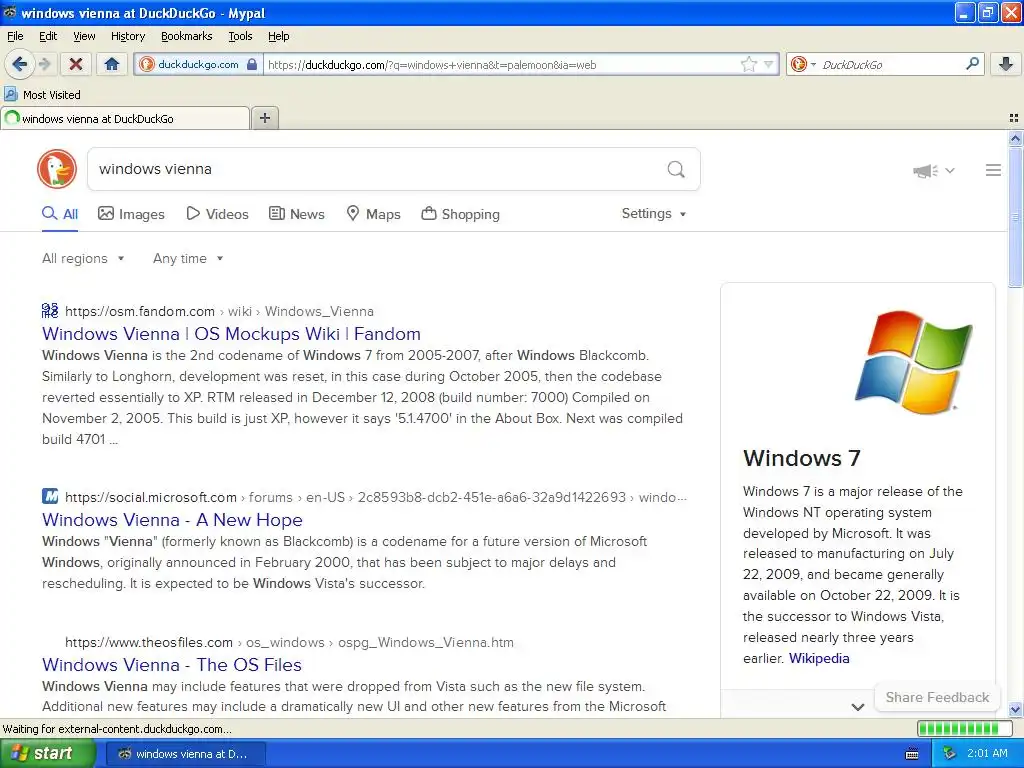Viewport: 1024px width, 768px height.
Task: Open the File menu
Action: pyautogui.click(x=15, y=36)
